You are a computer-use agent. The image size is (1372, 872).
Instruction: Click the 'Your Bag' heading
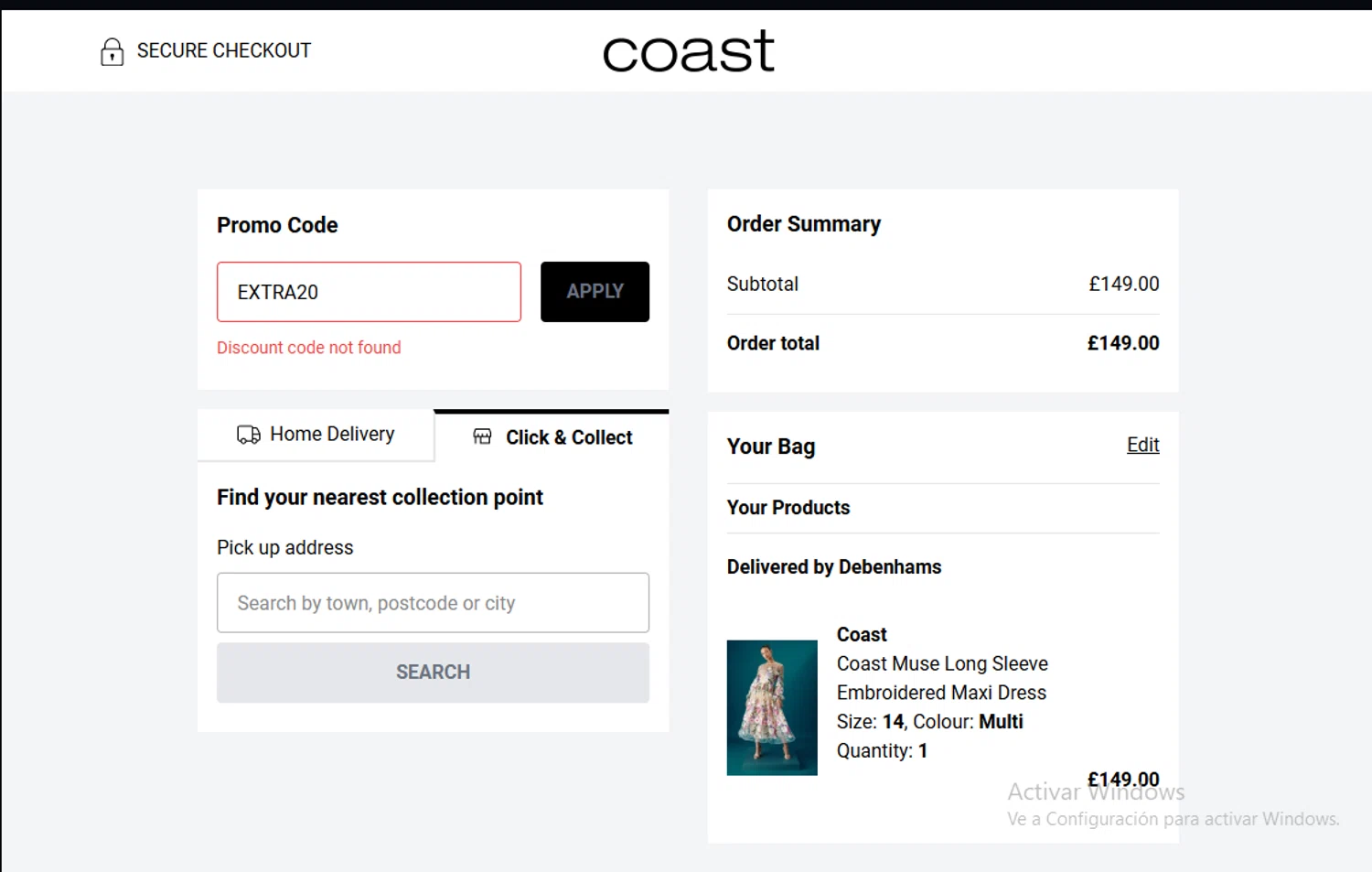[771, 447]
